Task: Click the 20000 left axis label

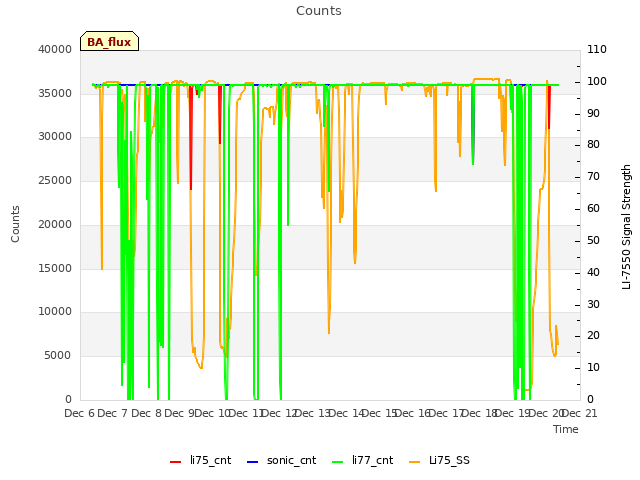Action: point(55,224)
